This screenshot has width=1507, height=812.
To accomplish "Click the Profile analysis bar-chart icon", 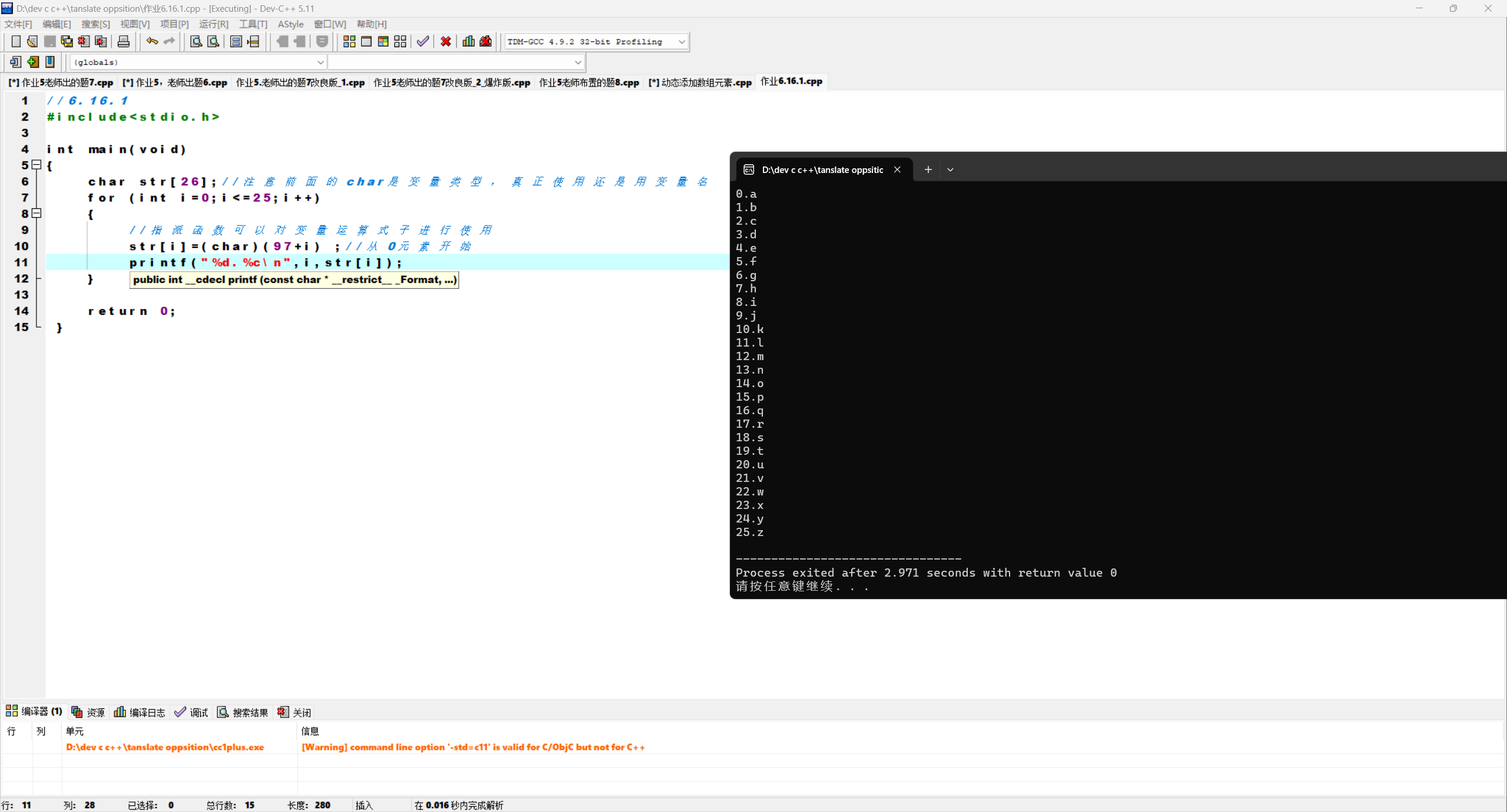I will coord(469,41).
